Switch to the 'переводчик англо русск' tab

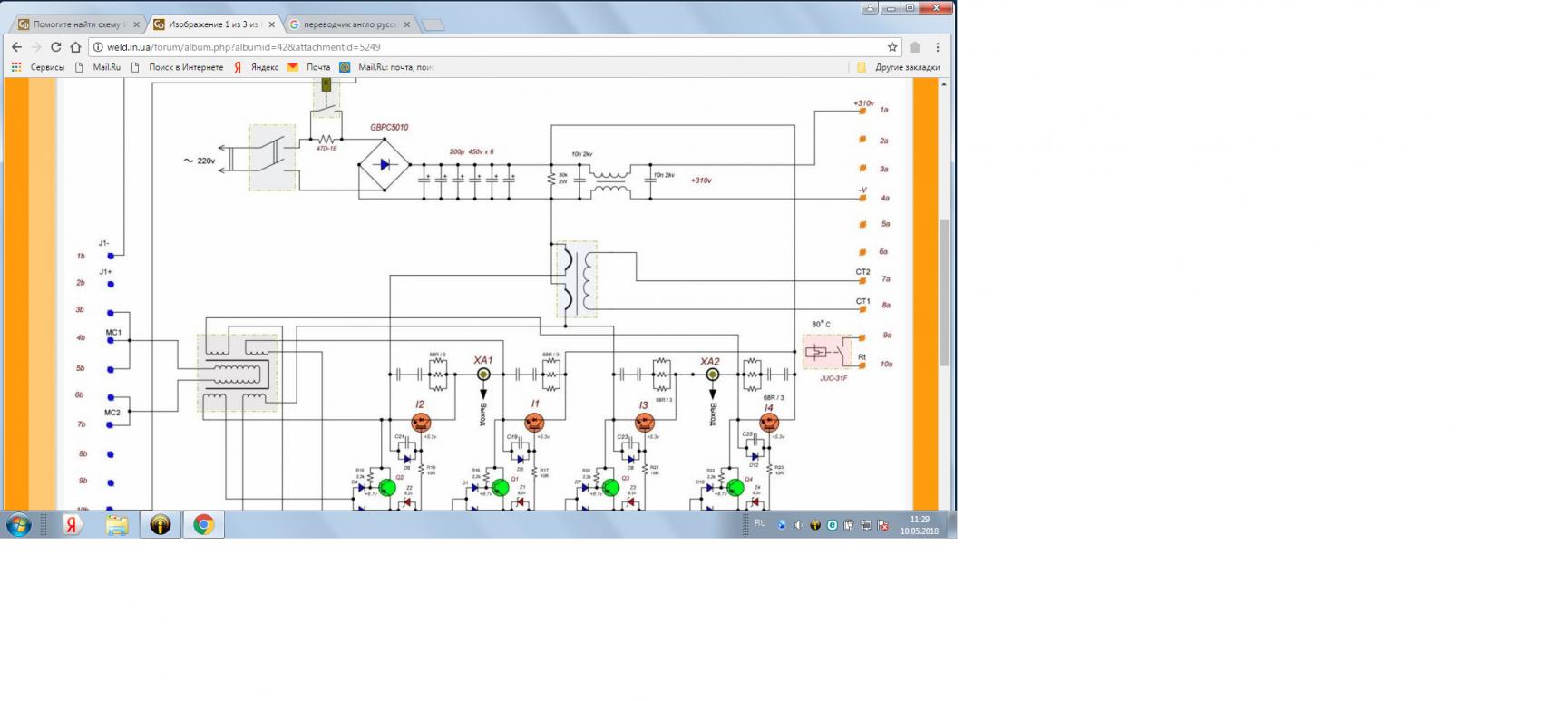pos(349,24)
